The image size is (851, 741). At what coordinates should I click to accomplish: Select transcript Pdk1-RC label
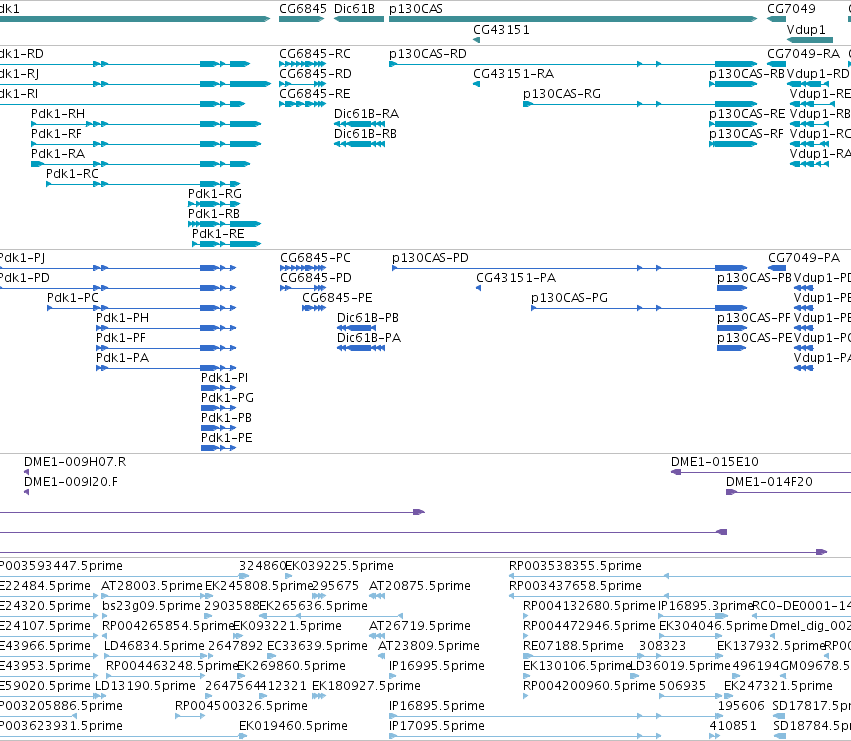tap(72, 174)
